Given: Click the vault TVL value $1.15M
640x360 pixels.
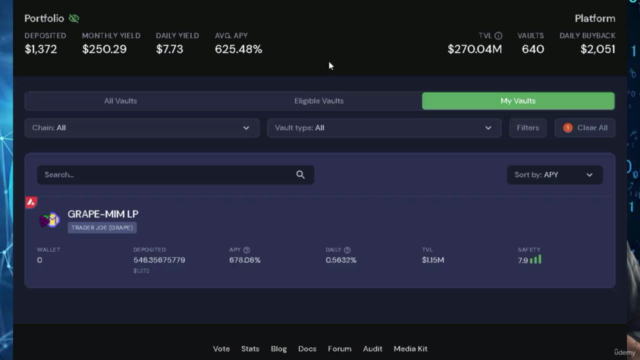Looking at the screenshot, I should (x=433, y=260).
